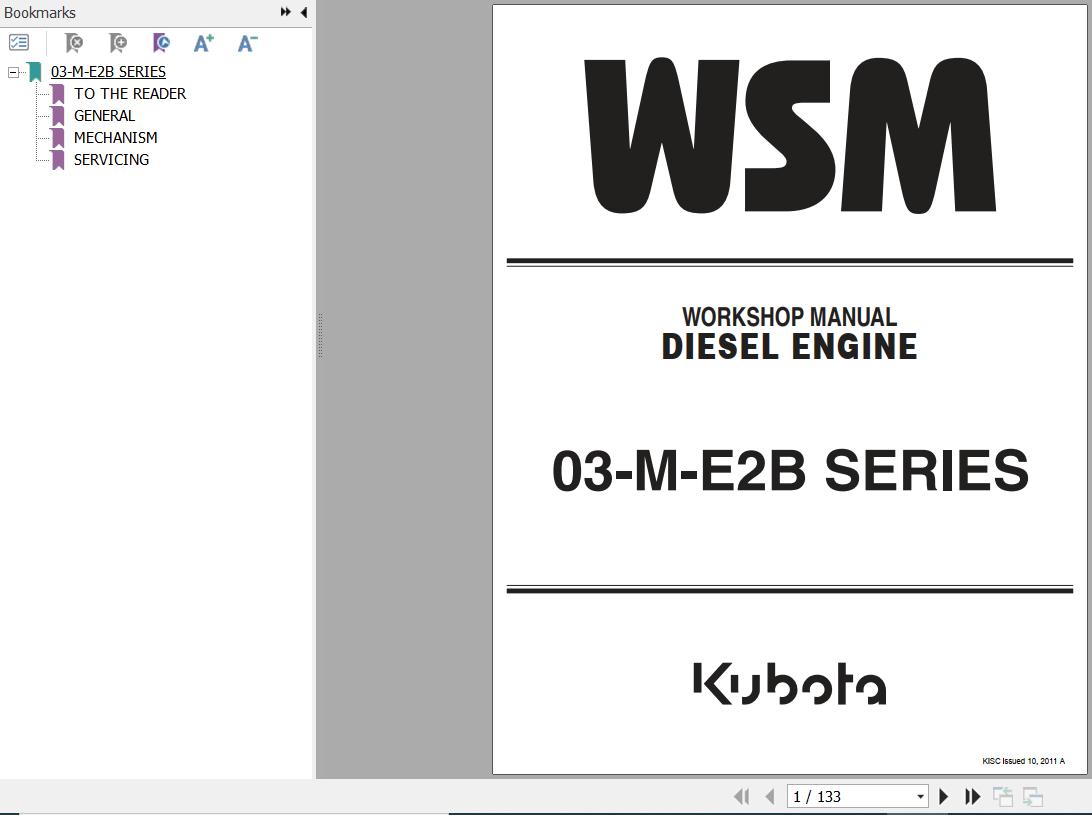Increase bookmark text size with A+ icon
Image resolution: width=1092 pixels, height=815 pixels.
203,43
